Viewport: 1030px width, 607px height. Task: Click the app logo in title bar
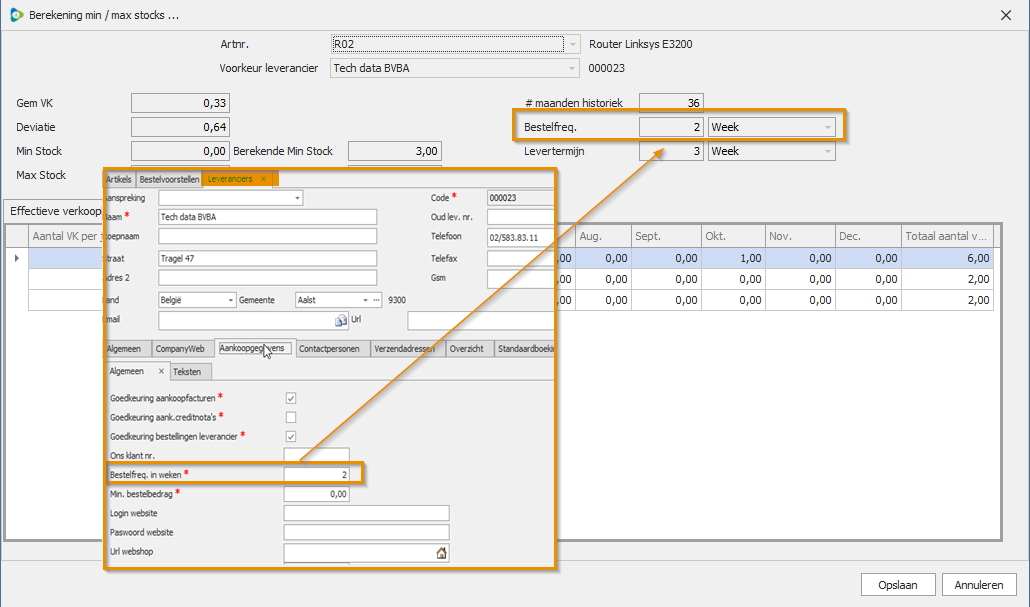point(16,15)
